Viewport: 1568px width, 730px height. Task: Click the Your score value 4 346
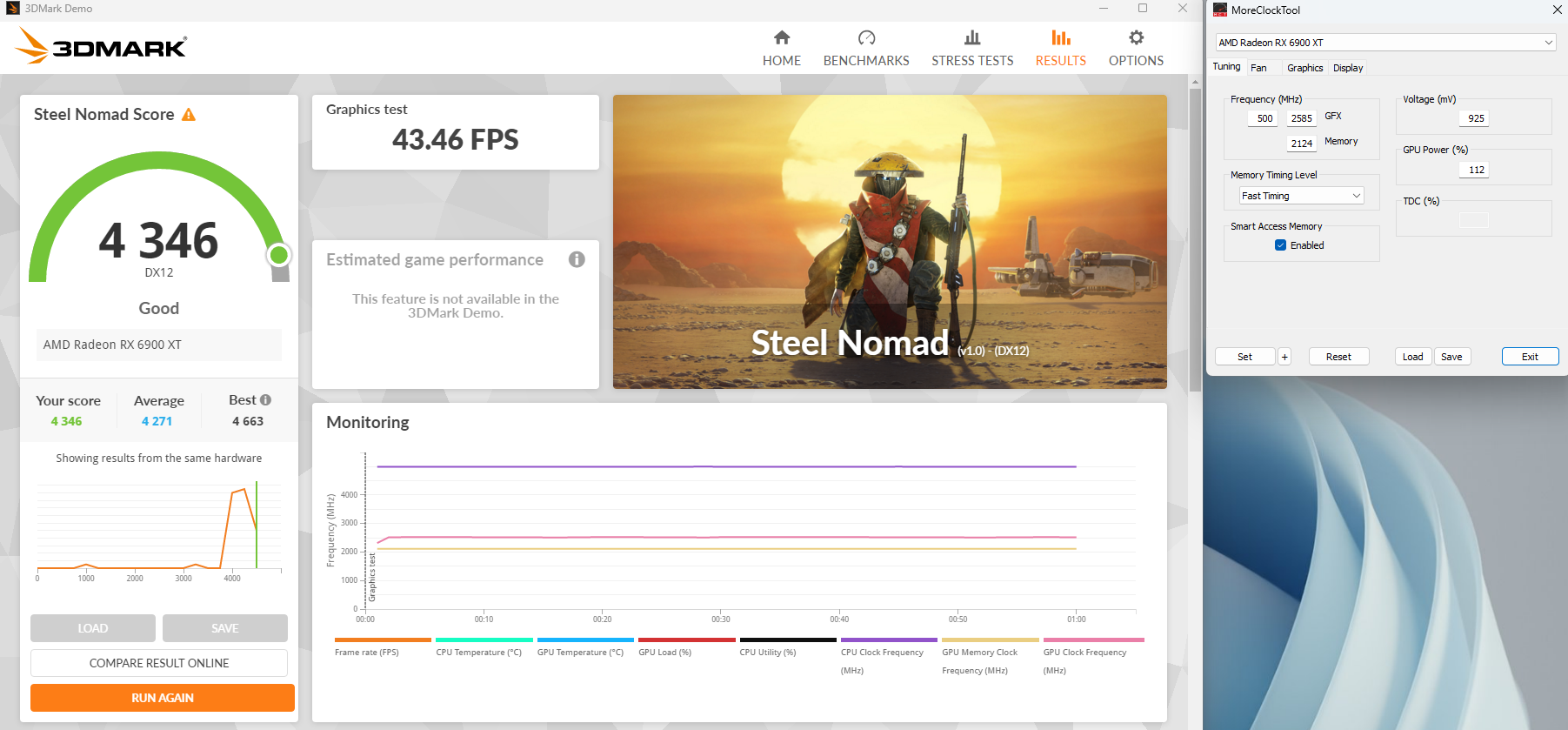66,421
